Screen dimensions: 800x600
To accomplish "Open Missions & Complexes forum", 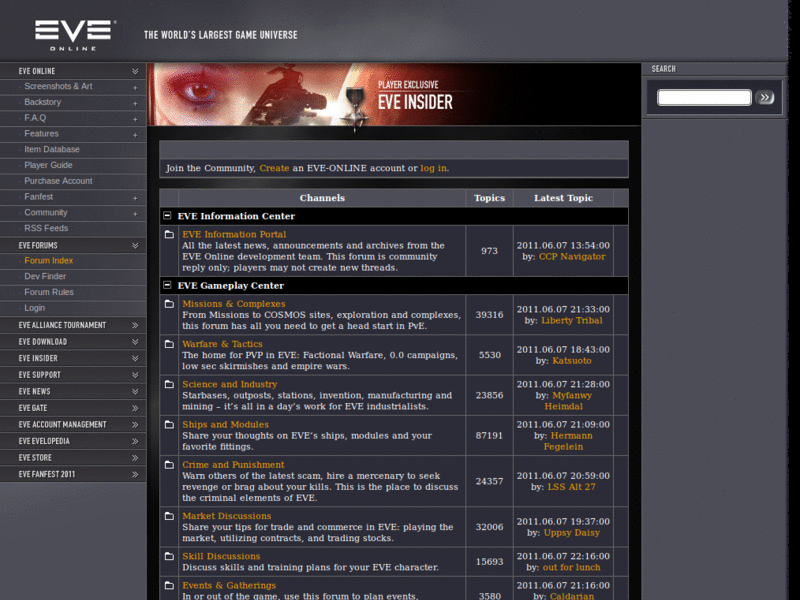I will coord(234,304).
